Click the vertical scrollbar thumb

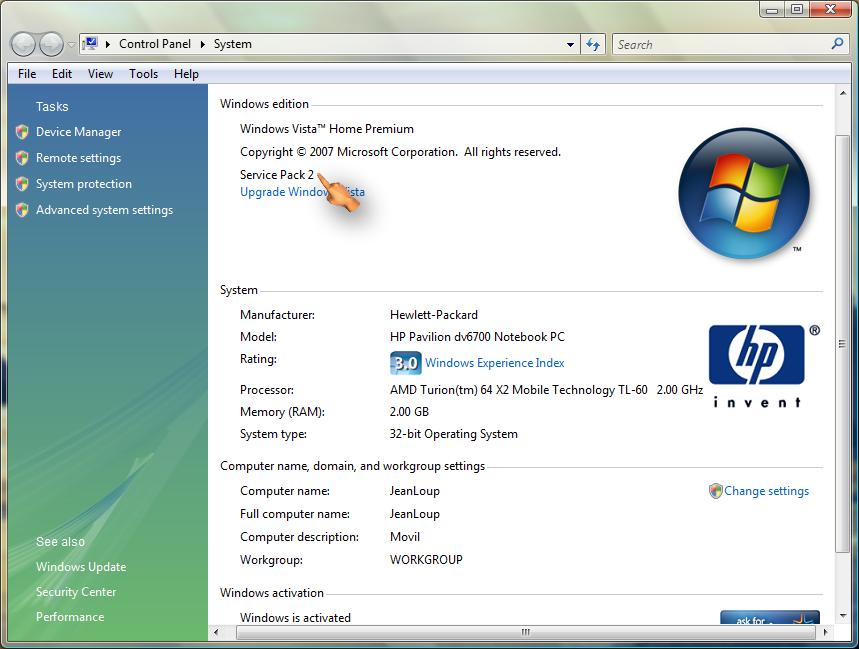coord(843,343)
